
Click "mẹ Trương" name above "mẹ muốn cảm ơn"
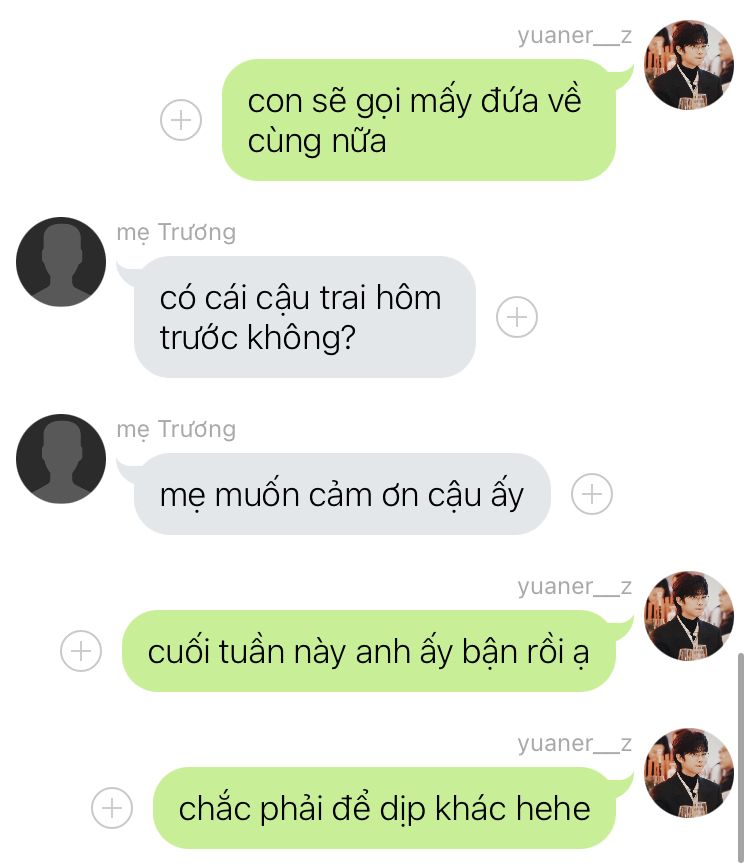tap(176, 429)
